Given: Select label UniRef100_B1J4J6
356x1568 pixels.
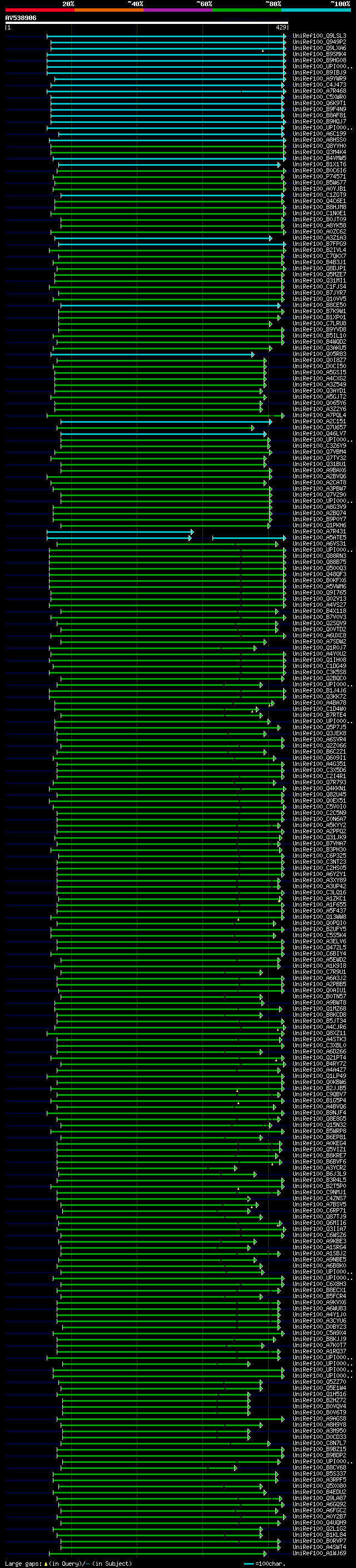Looking at the screenshot, I should coord(319,690).
